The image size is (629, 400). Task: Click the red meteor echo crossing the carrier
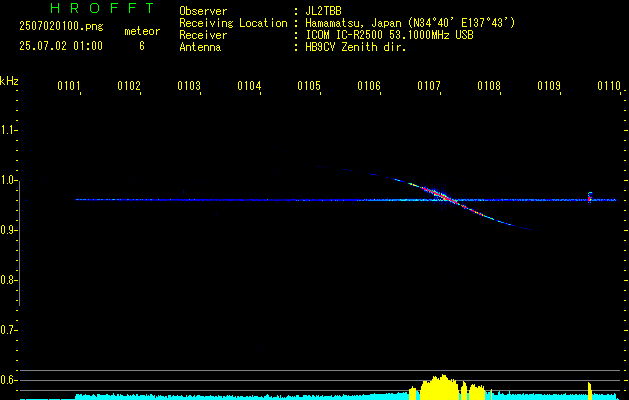point(441,195)
